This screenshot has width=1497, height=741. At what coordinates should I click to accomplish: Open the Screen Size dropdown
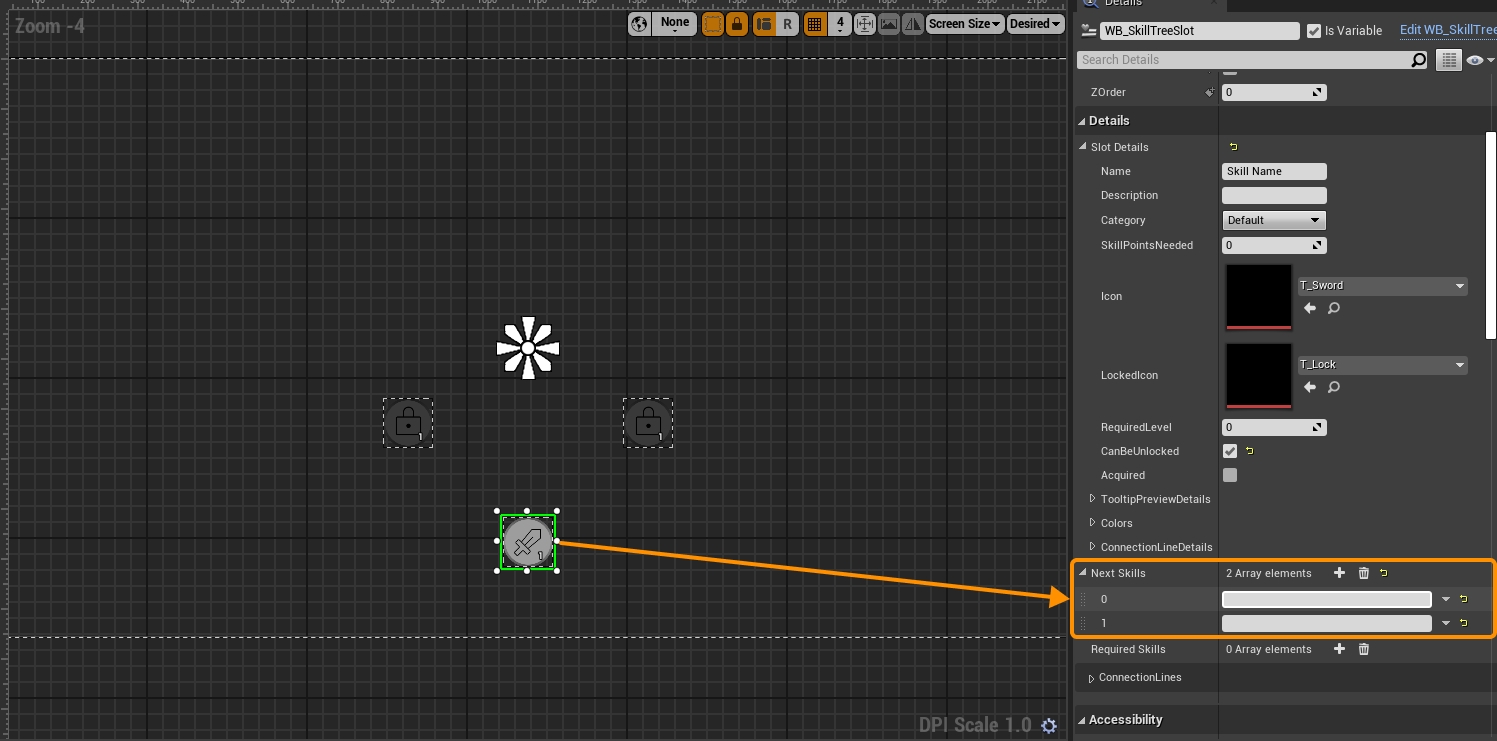tap(964, 24)
